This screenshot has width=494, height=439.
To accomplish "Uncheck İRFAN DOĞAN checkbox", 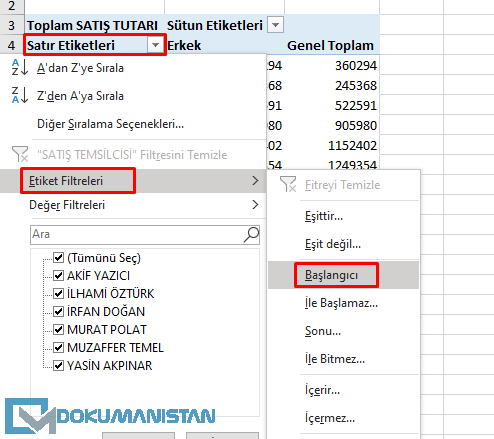I will 59,311.
